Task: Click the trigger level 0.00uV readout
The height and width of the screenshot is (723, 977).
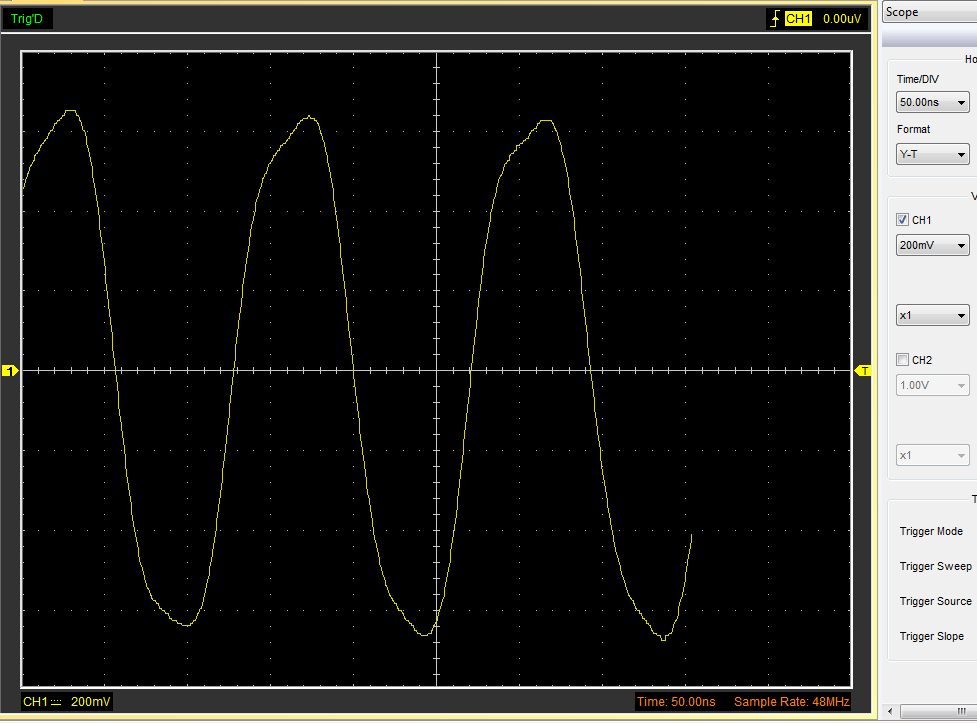Action: [x=842, y=19]
